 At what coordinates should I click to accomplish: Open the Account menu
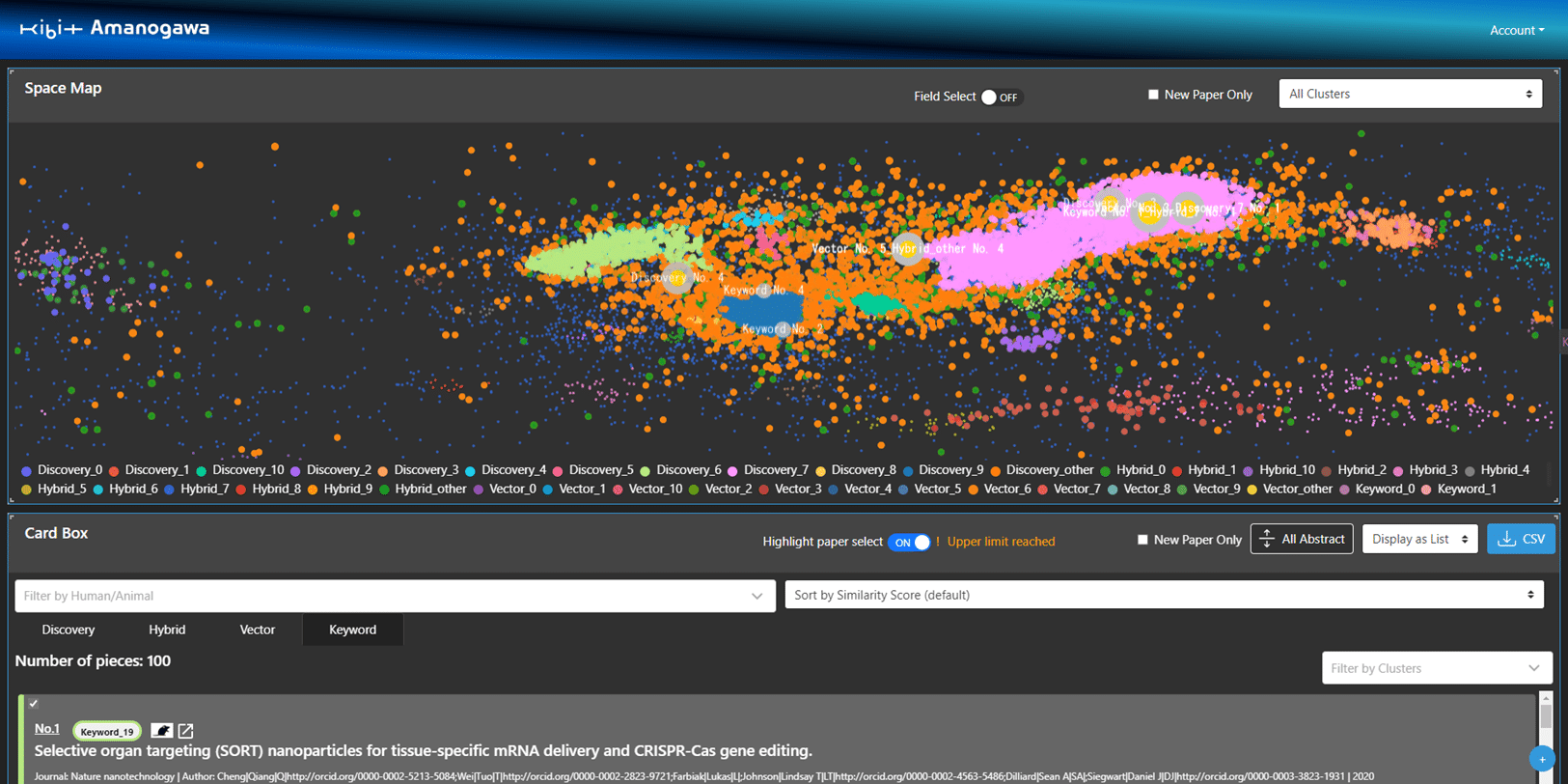[1516, 30]
